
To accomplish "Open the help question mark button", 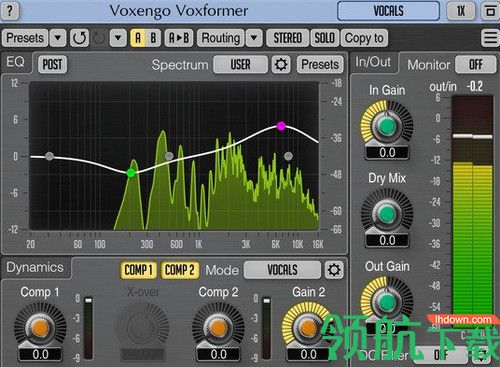I will (x=10, y=11).
